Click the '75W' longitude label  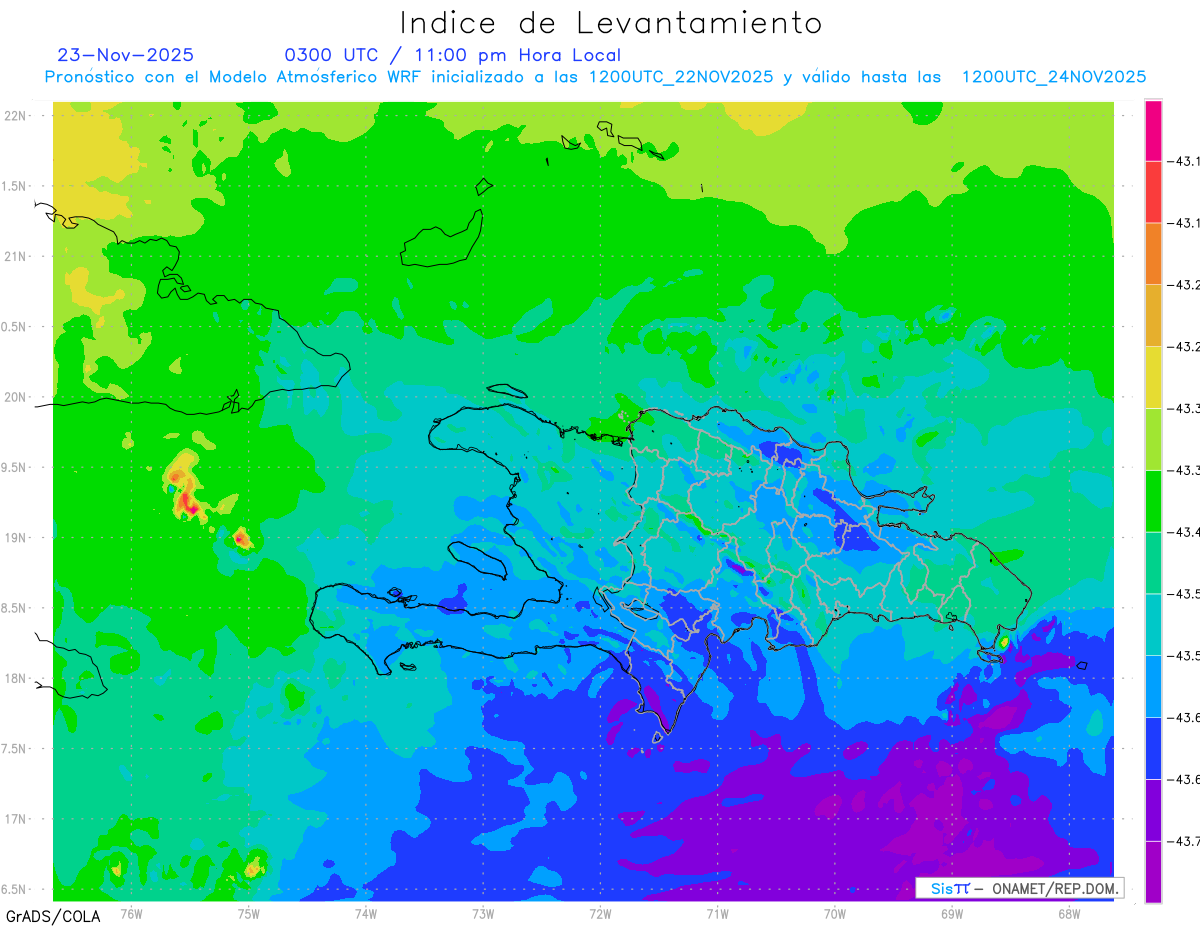click(x=249, y=914)
